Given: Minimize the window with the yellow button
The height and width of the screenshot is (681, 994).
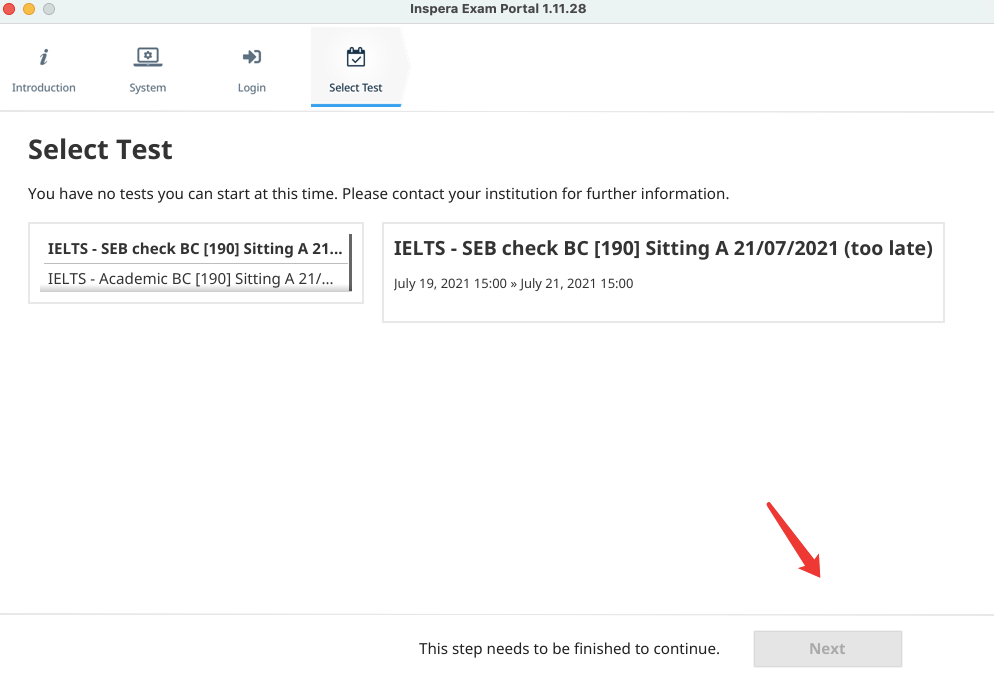Looking at the screenshot, I should pos(28,9).
